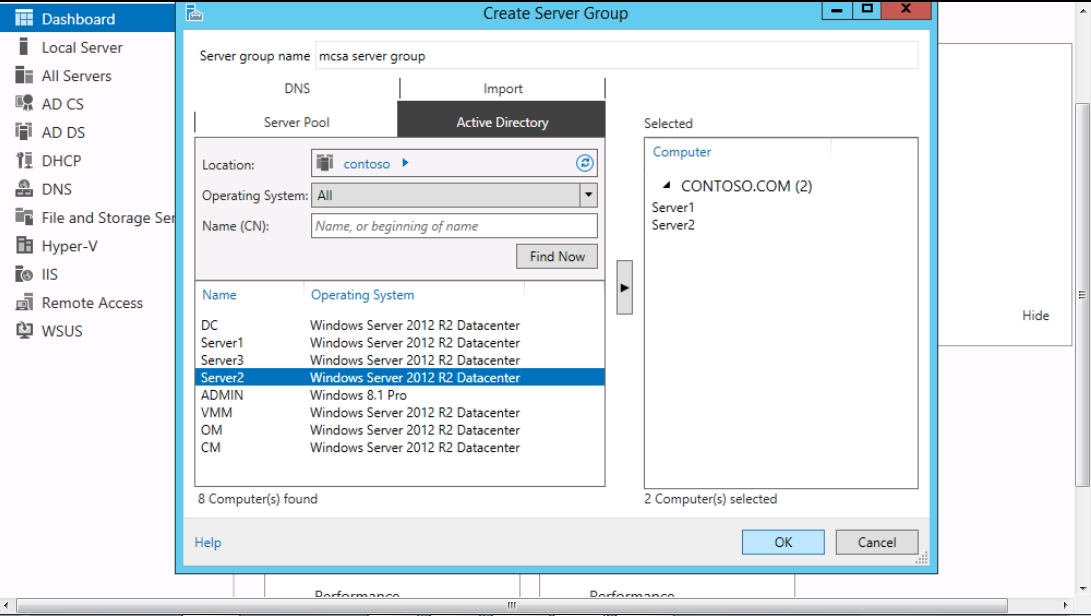Click the horizontal scrollbar at the bottom

coord(511,605)
